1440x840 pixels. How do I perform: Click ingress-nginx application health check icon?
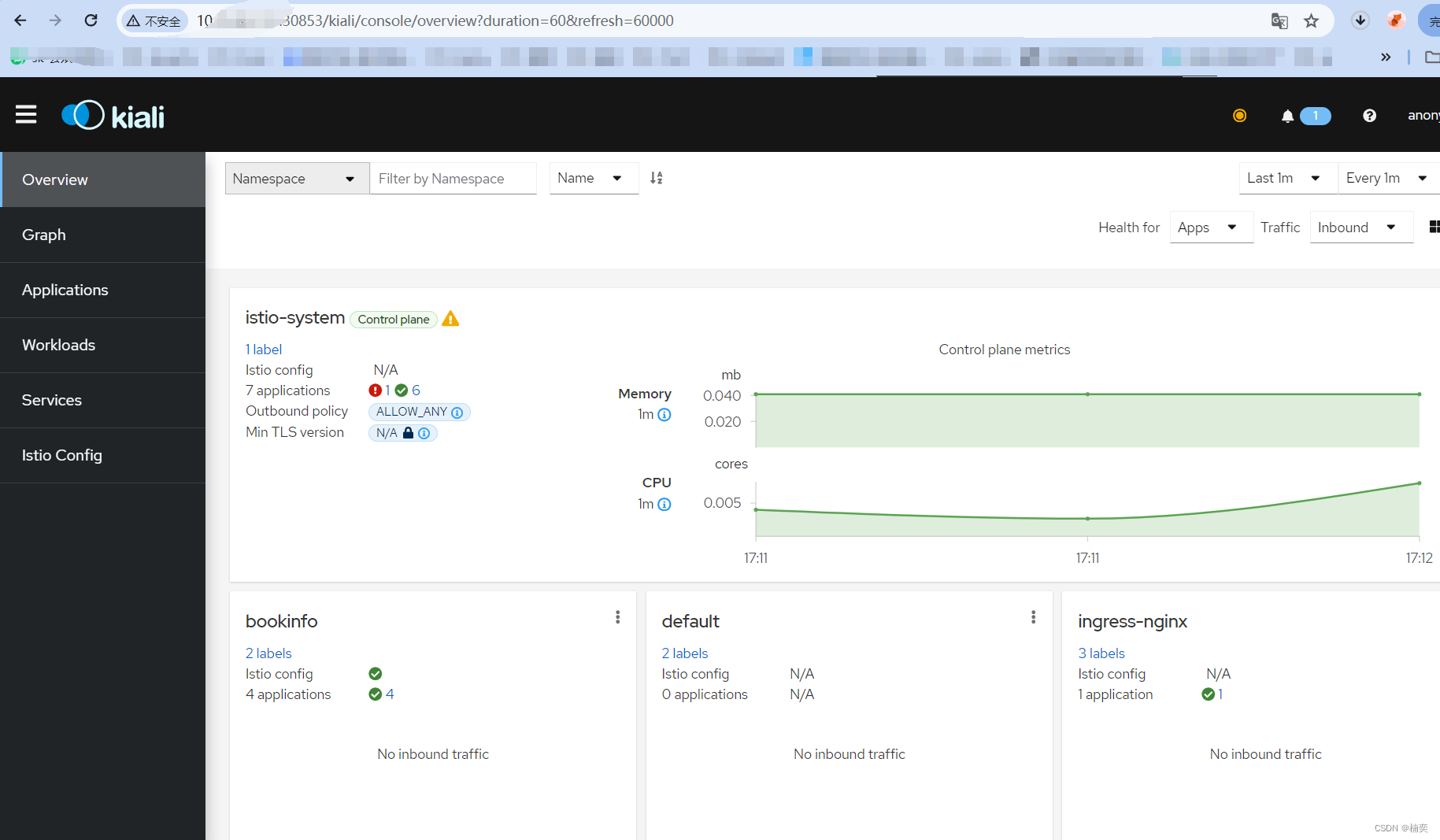coord(1209,694)
